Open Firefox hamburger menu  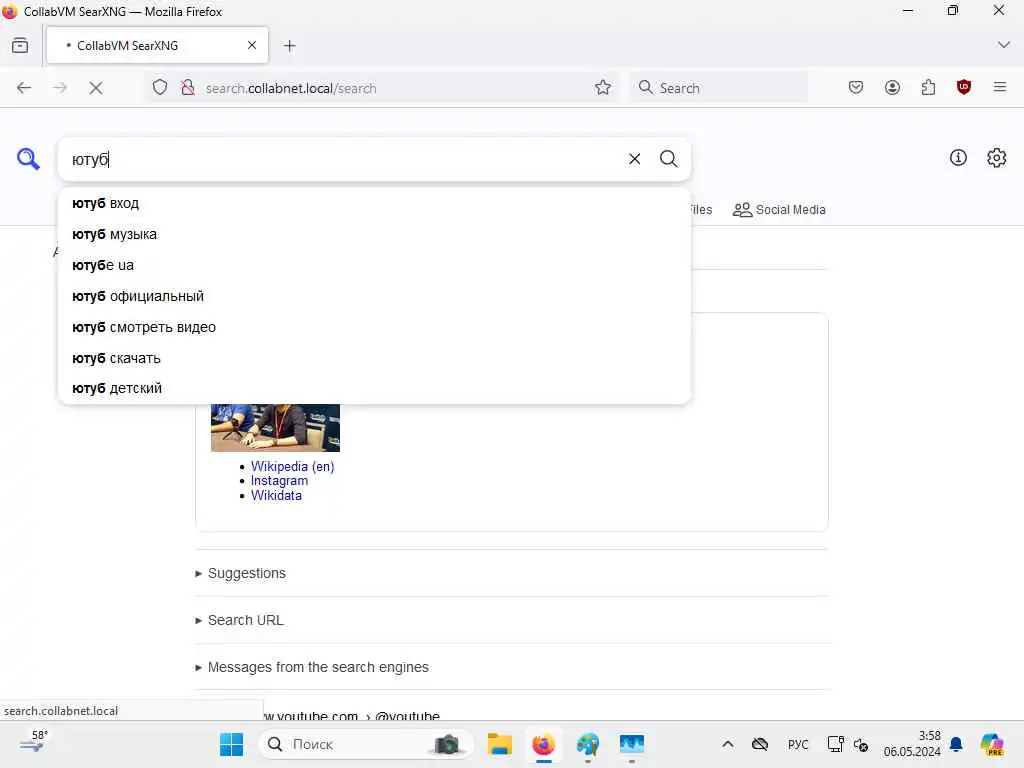(1000, 87)
